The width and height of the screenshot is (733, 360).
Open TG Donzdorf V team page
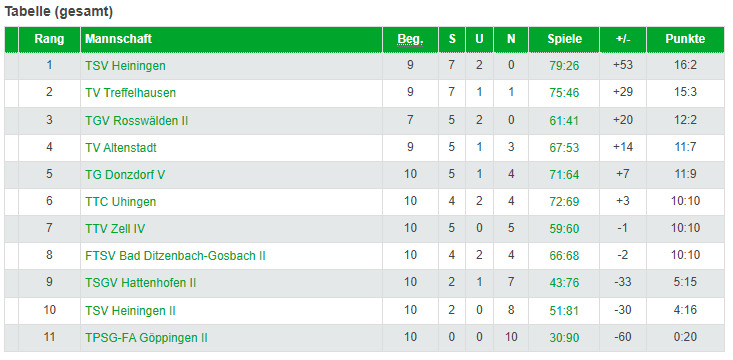pos(125,175)
